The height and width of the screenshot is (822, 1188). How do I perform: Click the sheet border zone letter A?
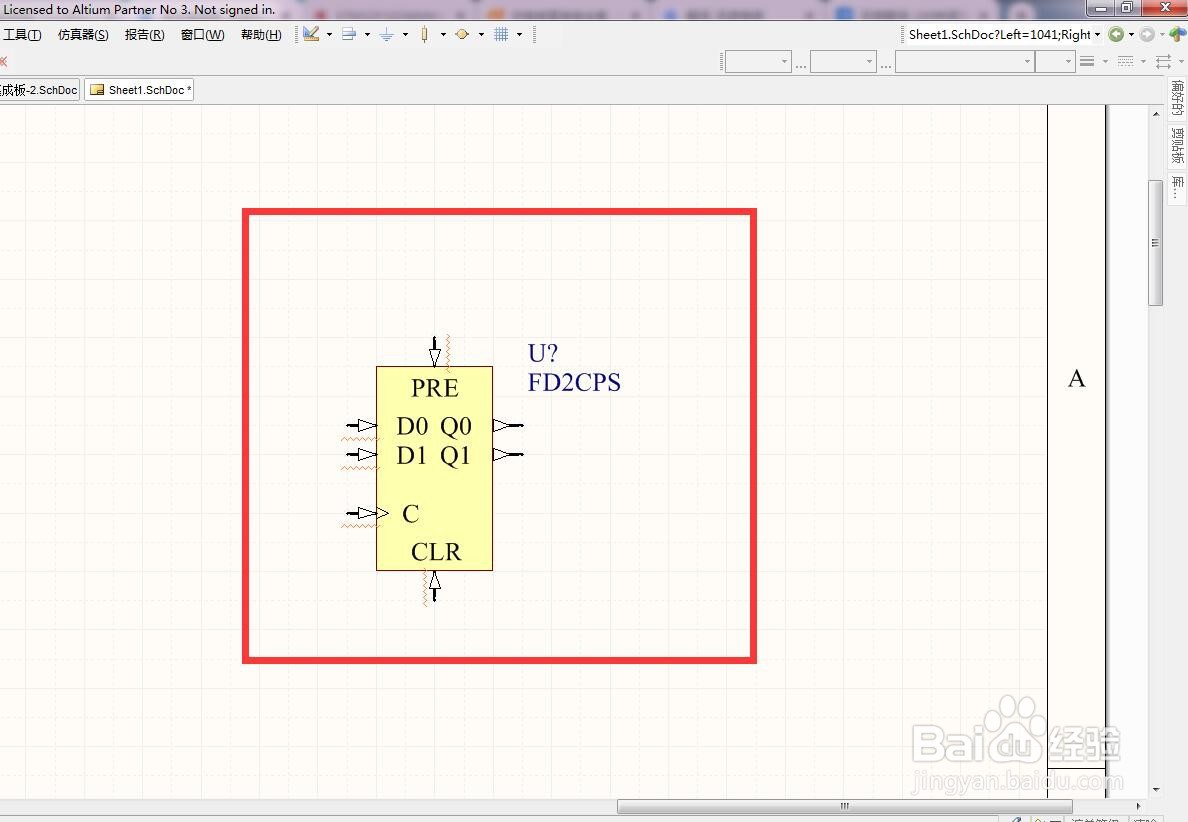pos(1077,379)
